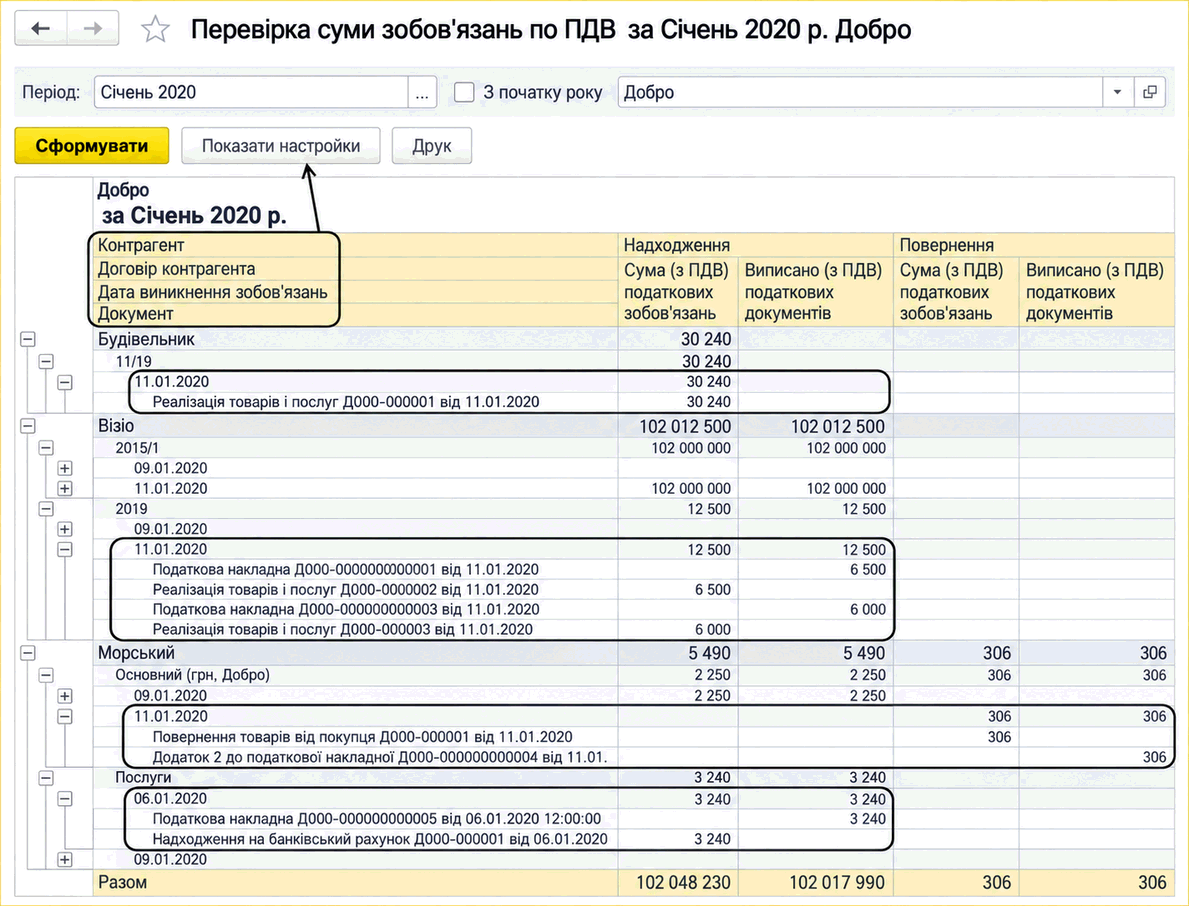Collapse contract 11/19 under Будівельник

(x=46, y=362)
